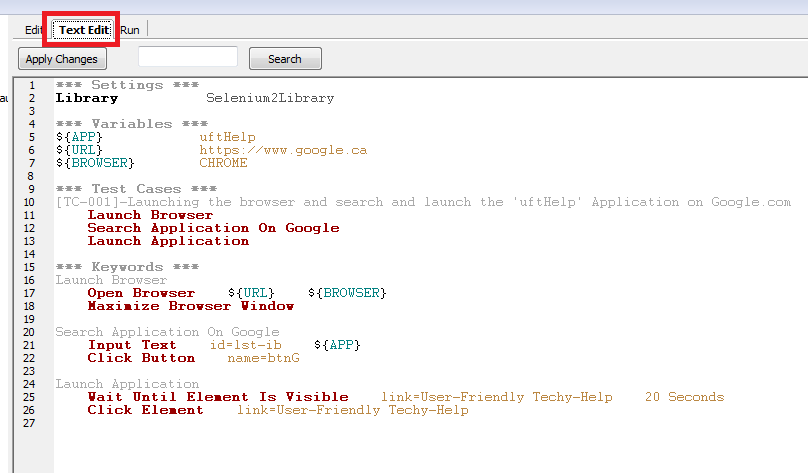Click 'link=User-Friendly Techy-Help' on line 26

click(353, 410)
